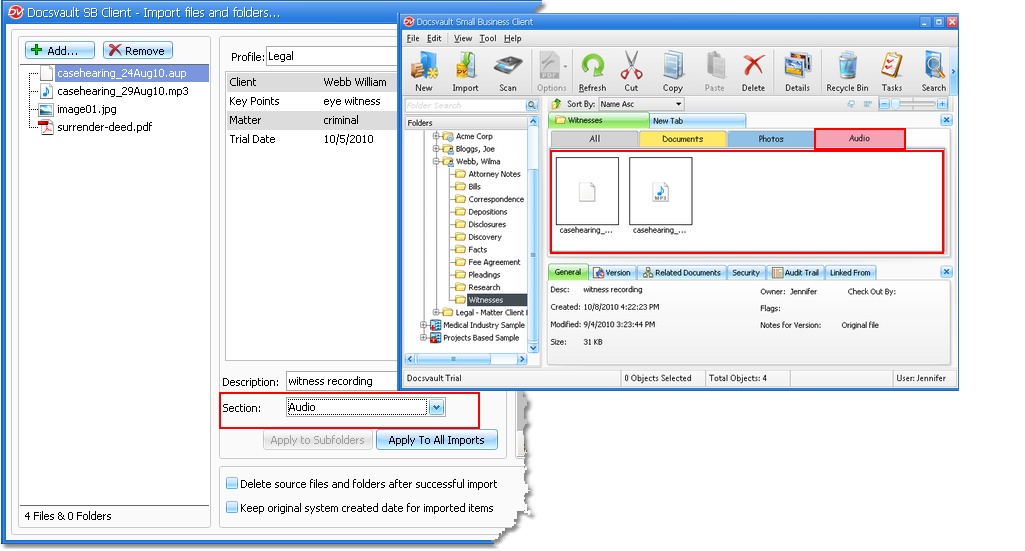Open the Sort By Name Asc dropdown
The image size is (1025, 551).
[678, 104]
